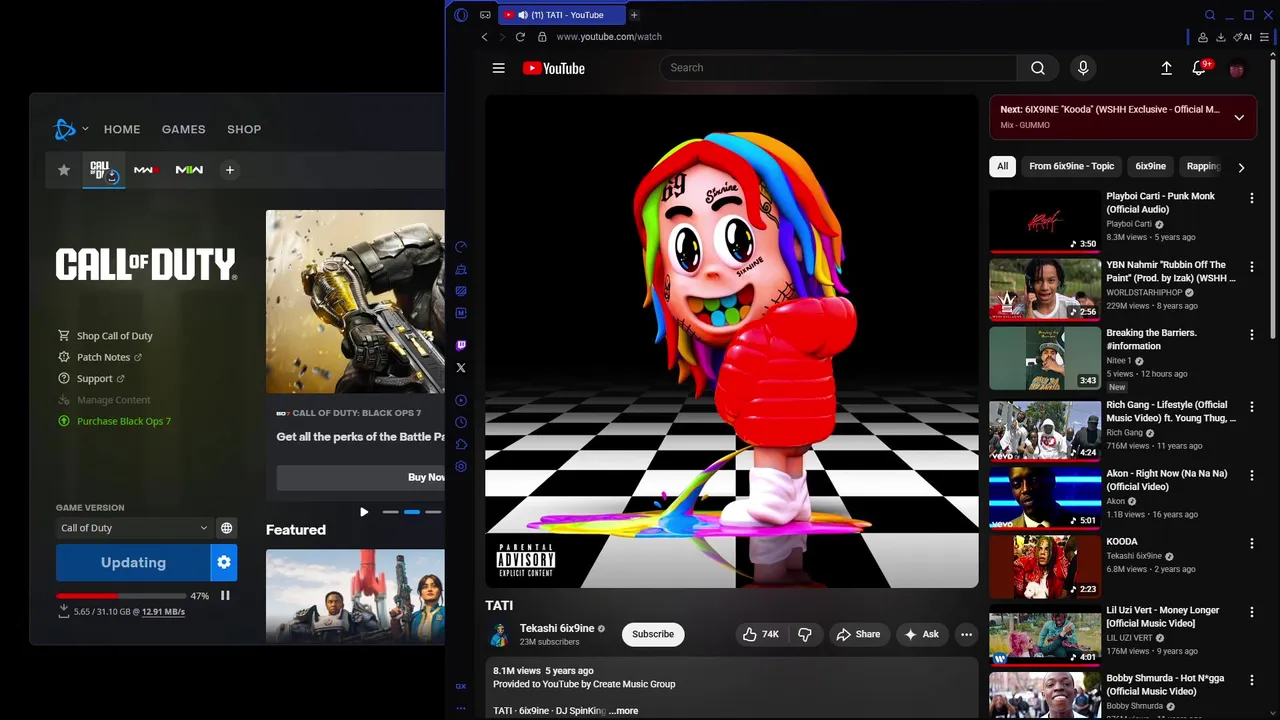Image resolution: width=1280 pixels, height=720 pixels.
Task: Open a new browser tab
Action: pos(634,15)
